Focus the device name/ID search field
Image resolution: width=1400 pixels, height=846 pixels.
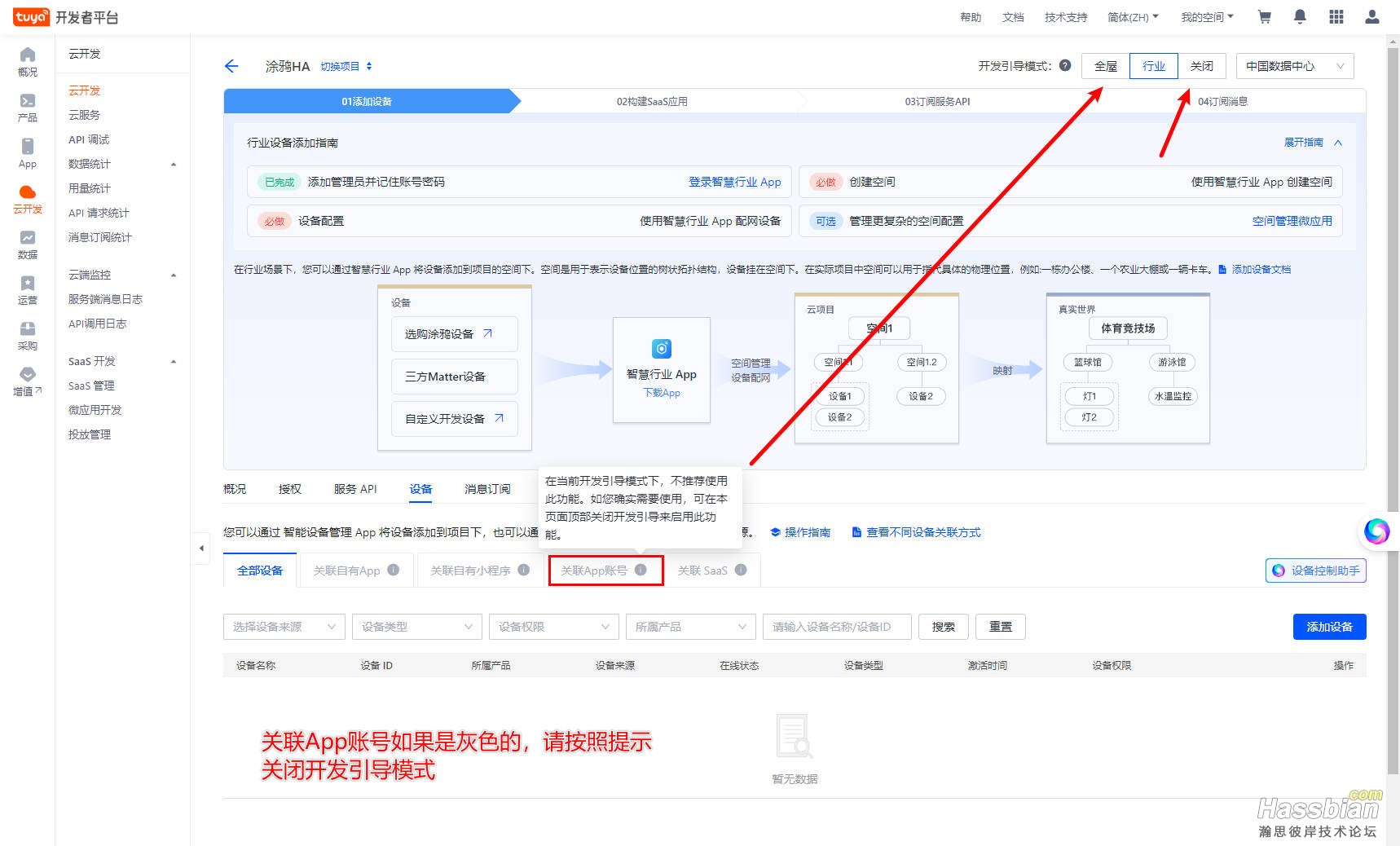(x=837, y=627)
